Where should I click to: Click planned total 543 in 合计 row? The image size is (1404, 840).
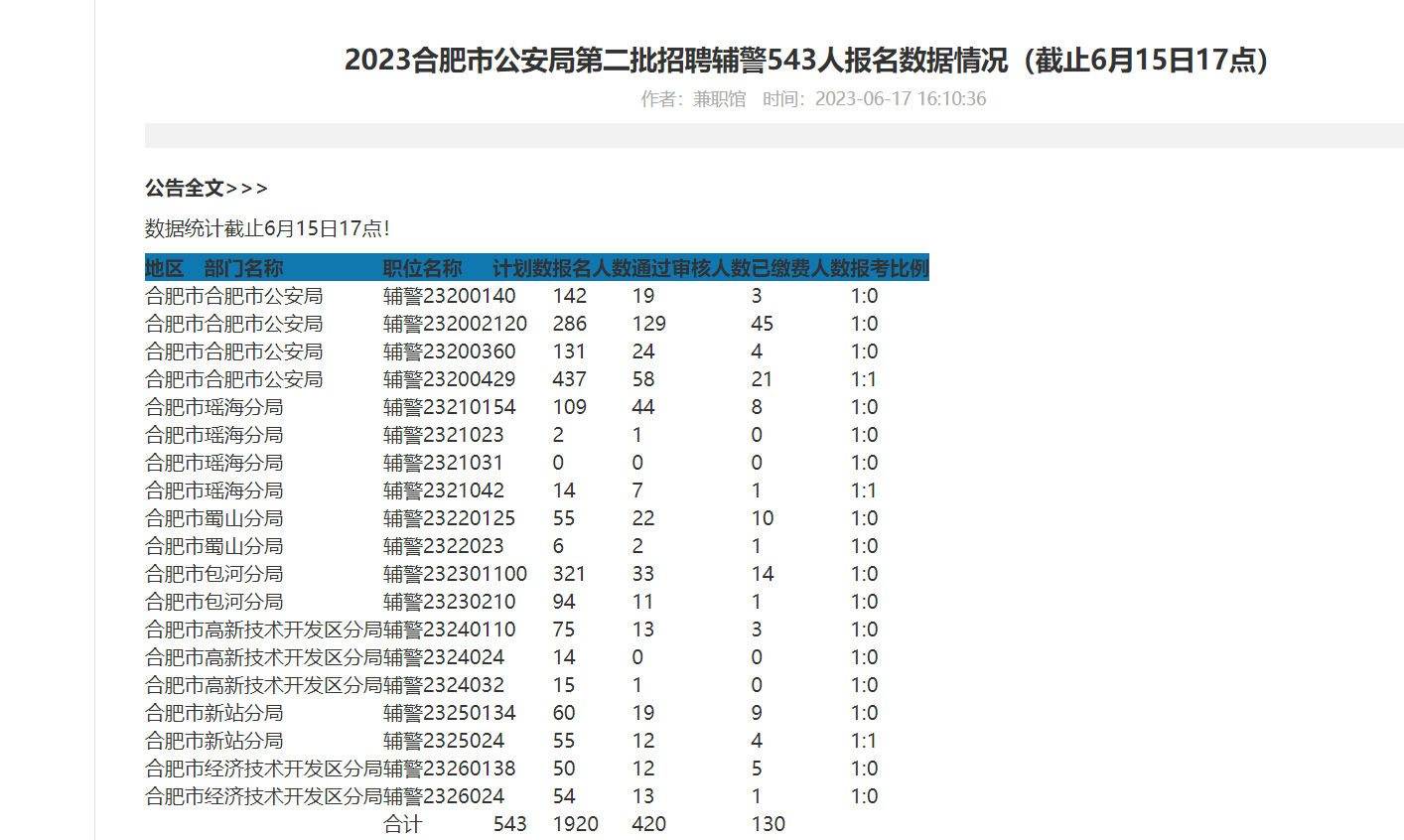click(x=510, y=824)
